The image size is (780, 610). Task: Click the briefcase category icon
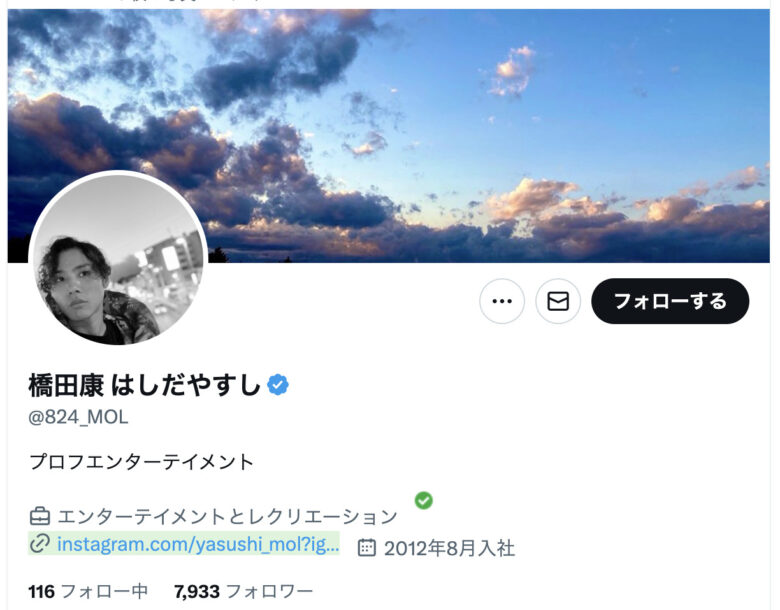tap(40, 516)
